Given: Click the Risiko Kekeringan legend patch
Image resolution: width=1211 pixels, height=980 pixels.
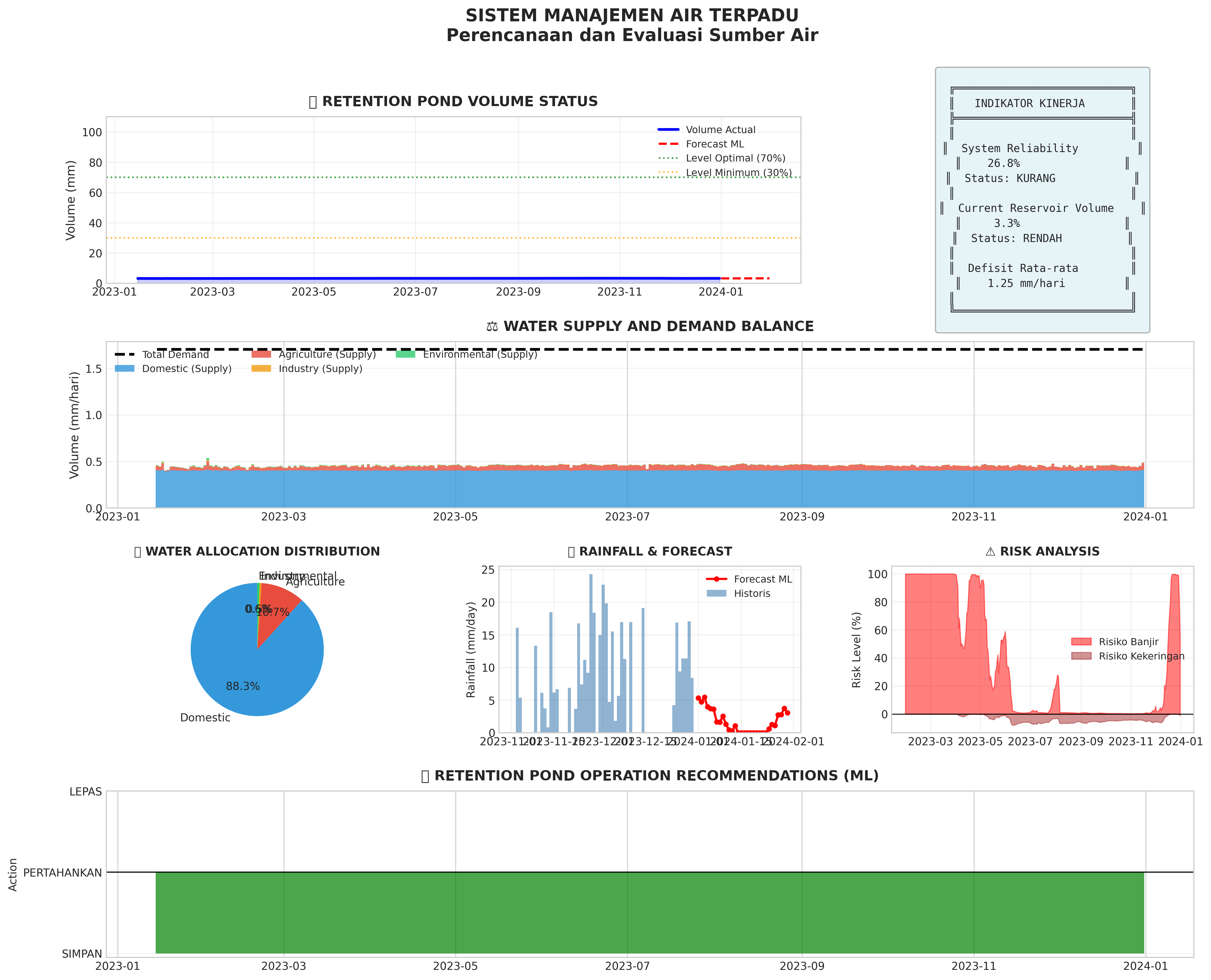Looking at the screenshot, I should 1081,656.
